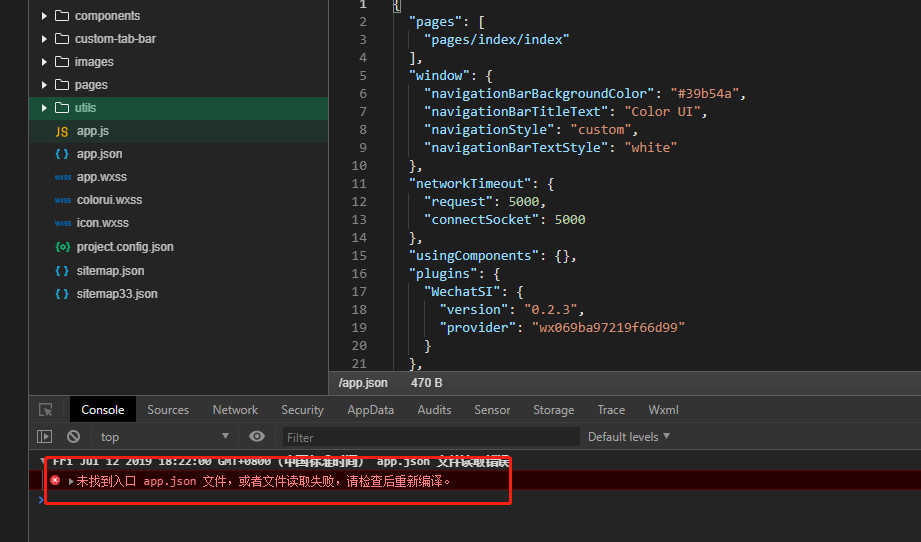Click the 470 B file size text
Screen dimensions: 921x542
click(426, 383)
